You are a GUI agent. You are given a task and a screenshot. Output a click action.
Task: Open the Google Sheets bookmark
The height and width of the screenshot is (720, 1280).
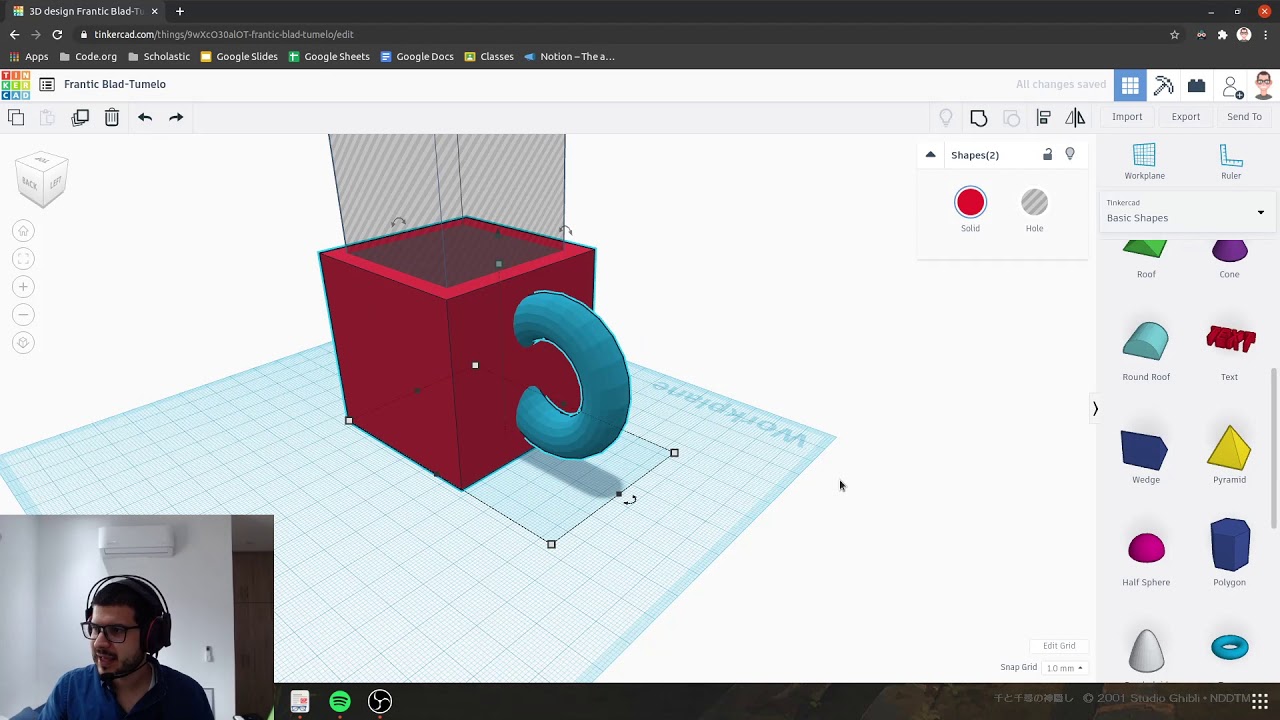pos(328,57)
